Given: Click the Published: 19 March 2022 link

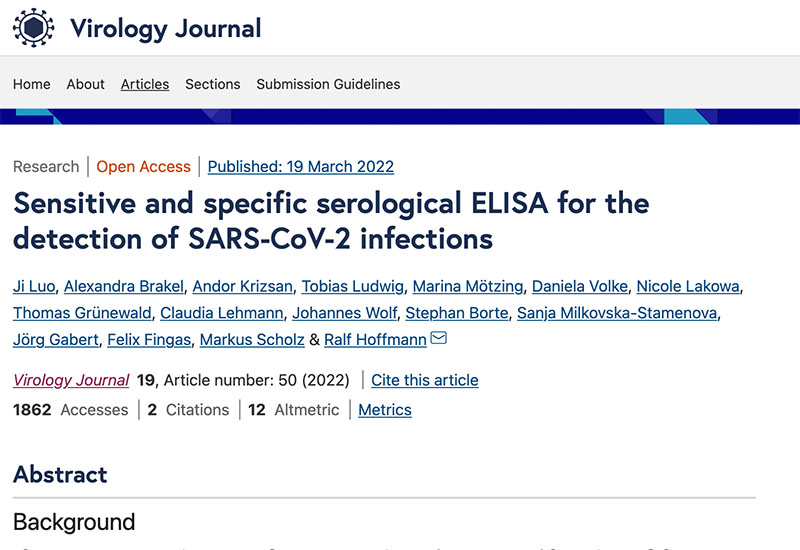Looking at the screenshot, I should tap(301, 166).
